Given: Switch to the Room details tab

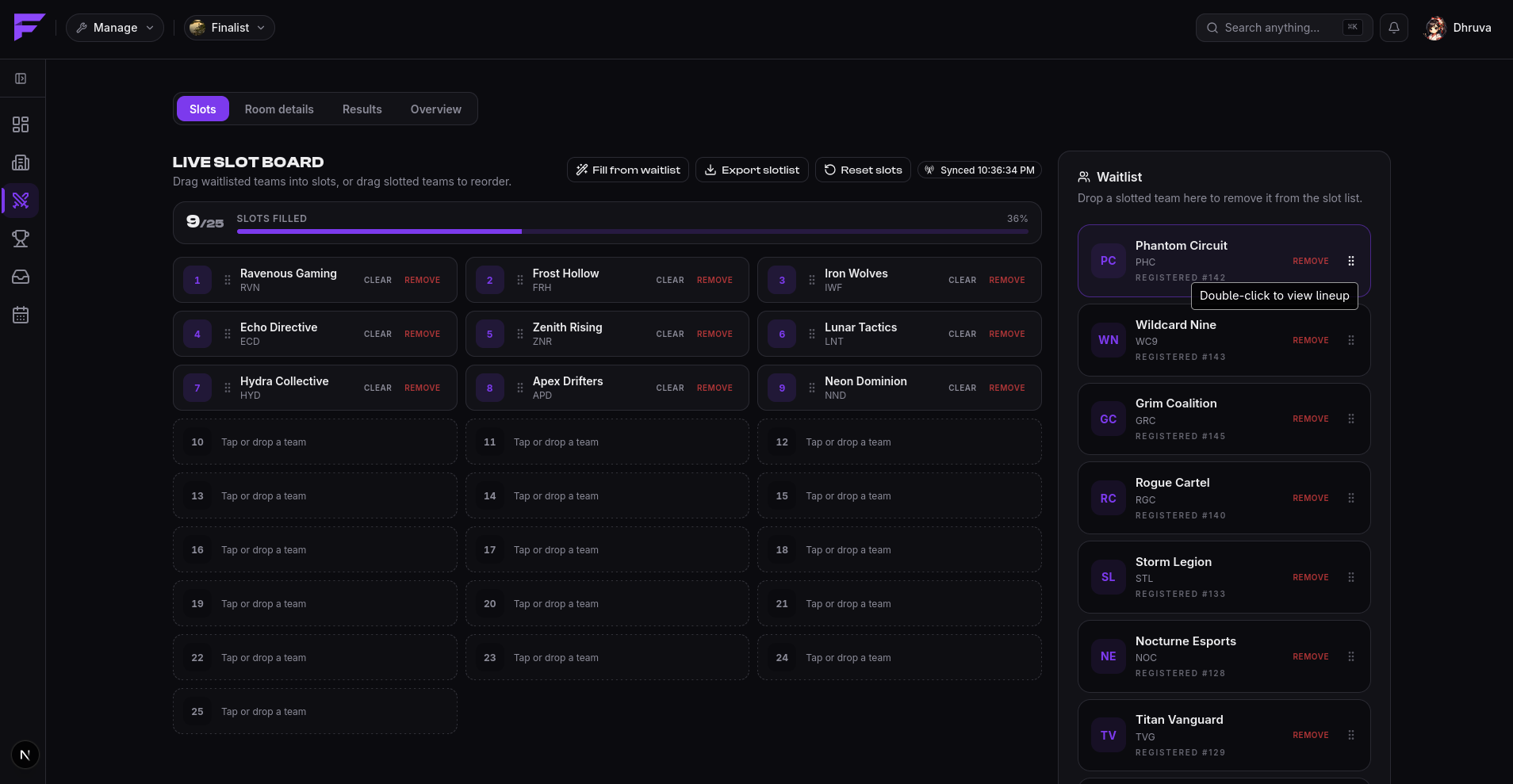Looking at the screenshot, I should [x=279, y=109].
